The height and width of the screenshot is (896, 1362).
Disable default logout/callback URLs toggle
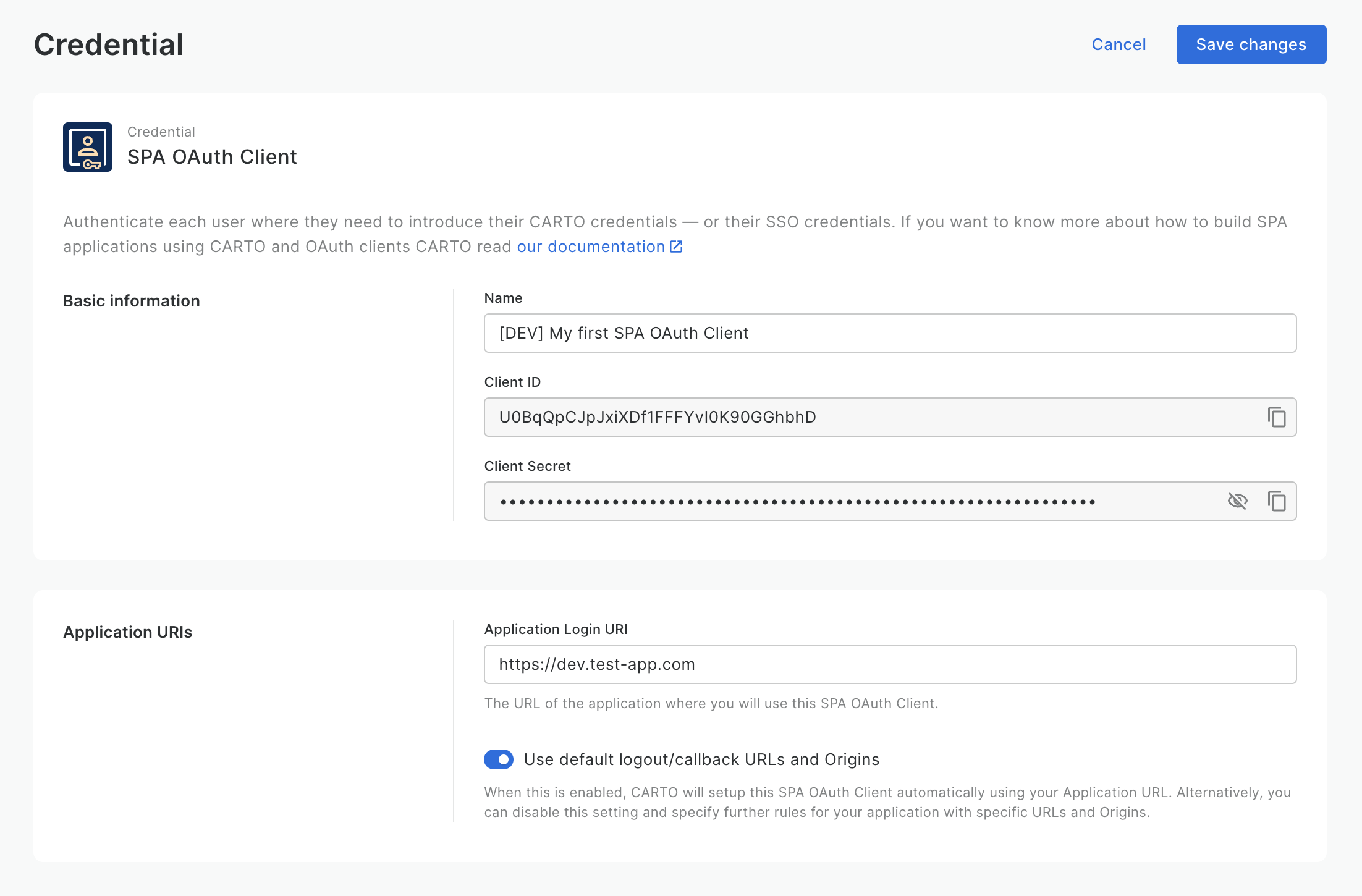pos(499,759)
